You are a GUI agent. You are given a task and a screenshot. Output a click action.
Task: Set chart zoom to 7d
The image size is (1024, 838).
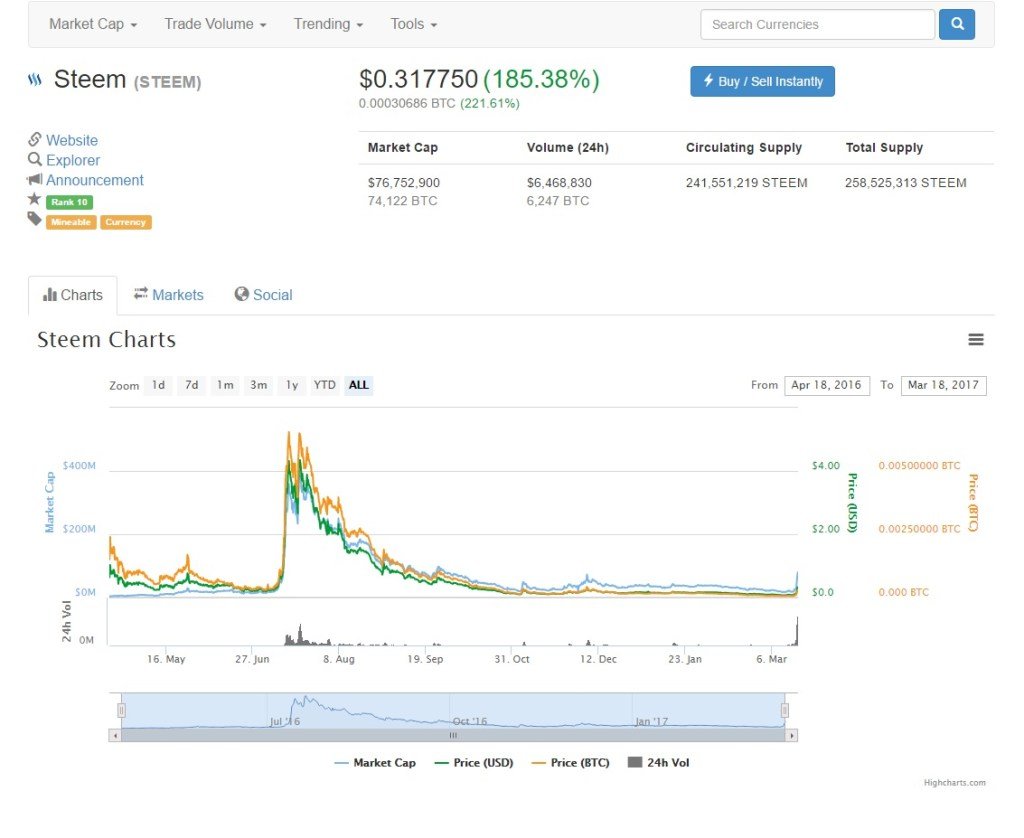tap(192, 385)
